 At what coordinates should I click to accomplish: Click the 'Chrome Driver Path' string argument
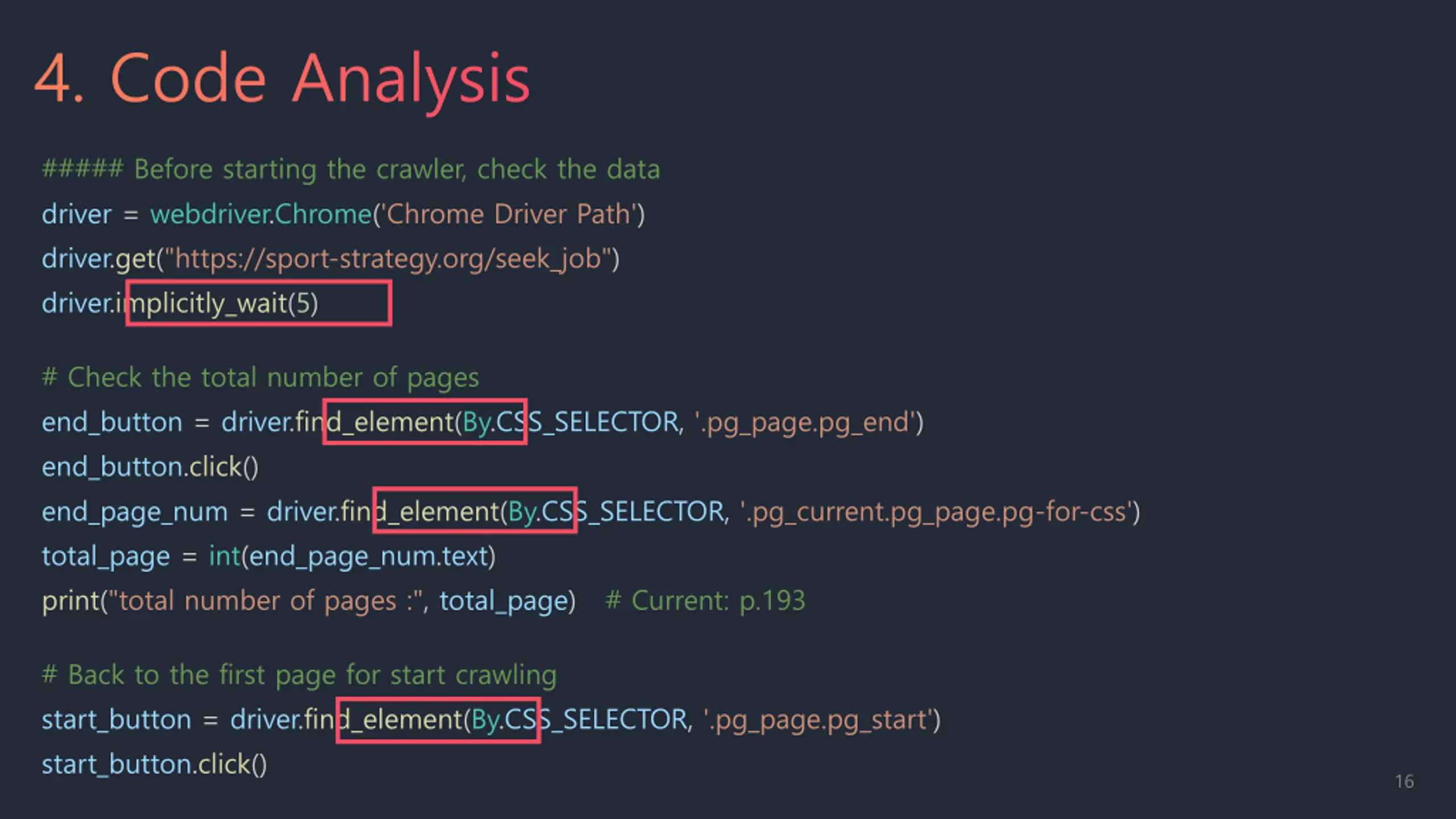point(508,214)
